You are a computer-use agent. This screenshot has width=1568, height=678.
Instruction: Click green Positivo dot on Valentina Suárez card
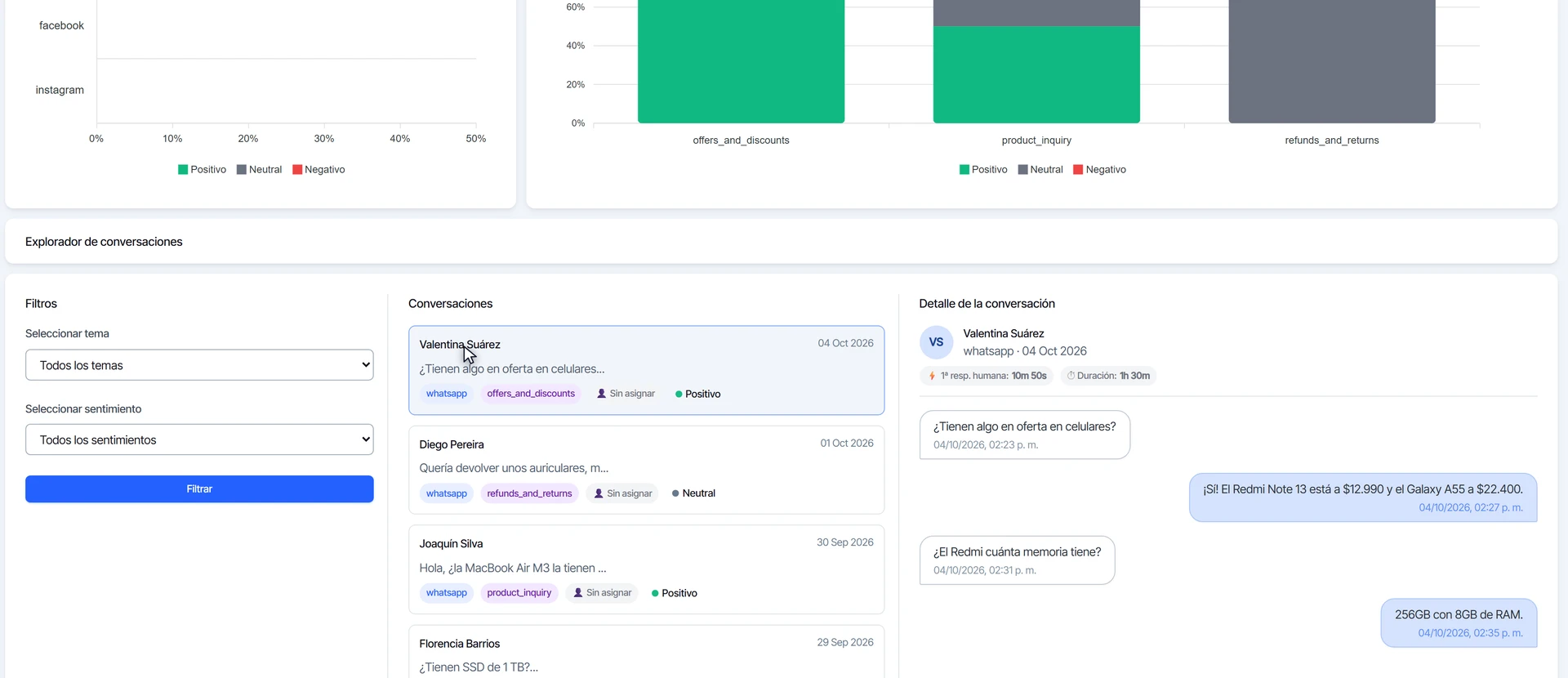pos(679,395)
